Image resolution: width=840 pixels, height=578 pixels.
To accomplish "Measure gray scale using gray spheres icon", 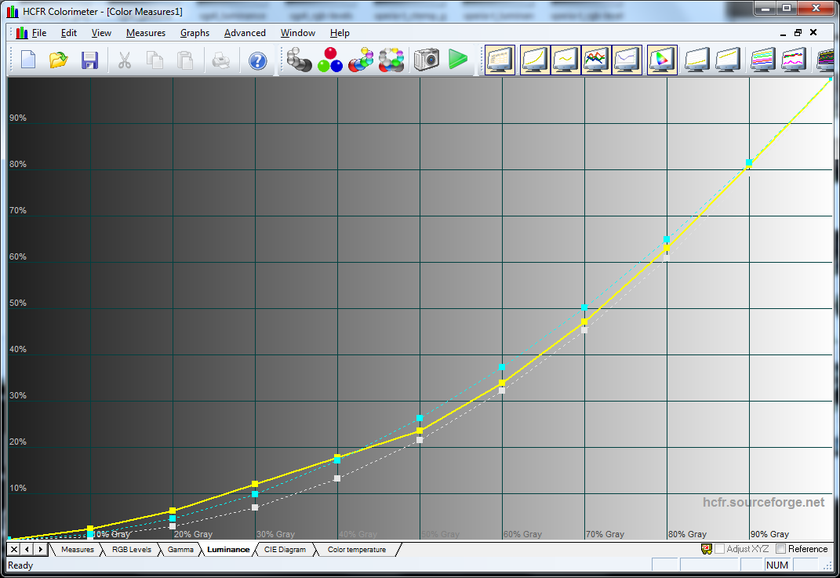I will 299,59.
